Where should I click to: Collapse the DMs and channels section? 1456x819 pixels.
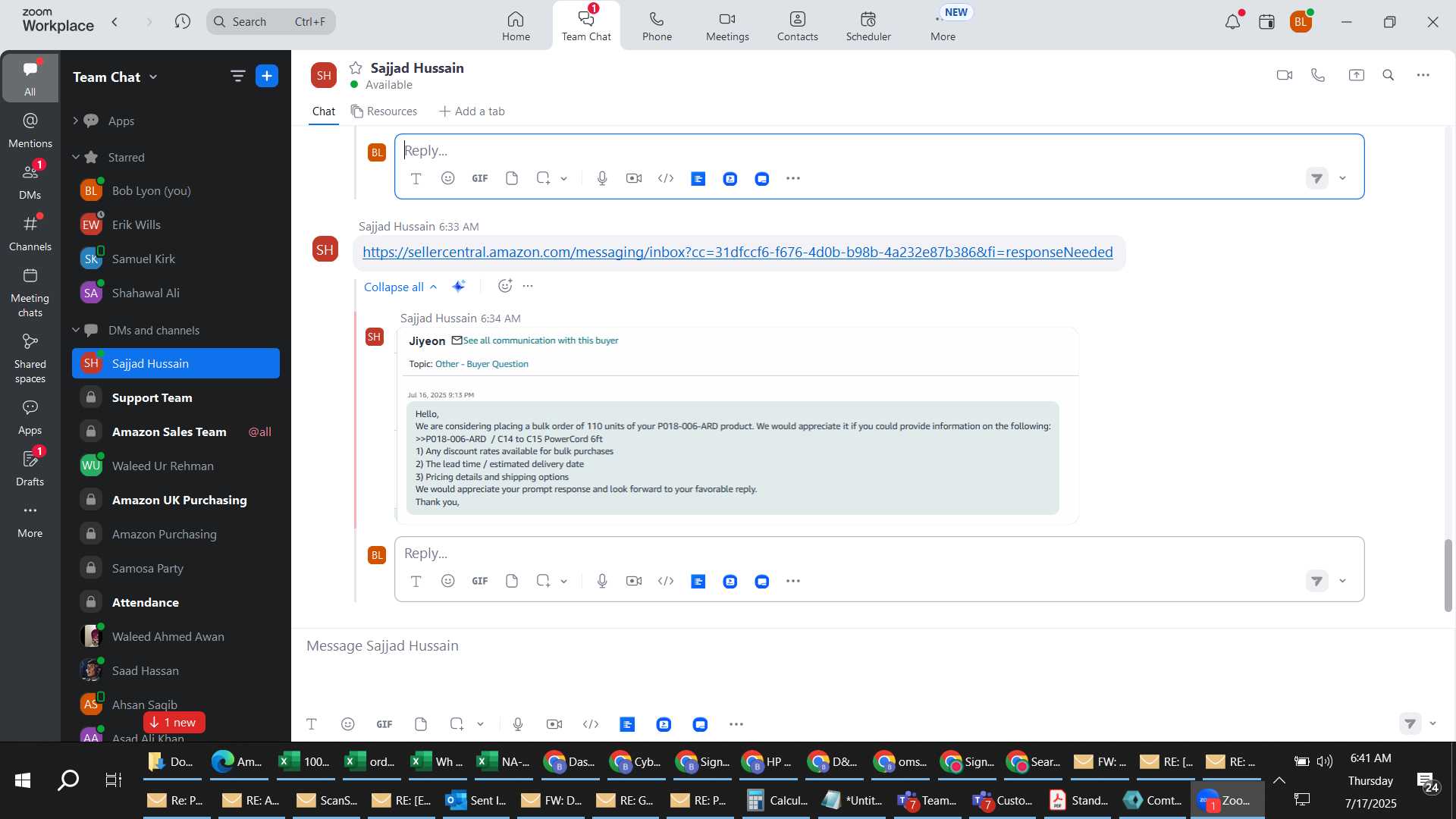click(76, 330)
